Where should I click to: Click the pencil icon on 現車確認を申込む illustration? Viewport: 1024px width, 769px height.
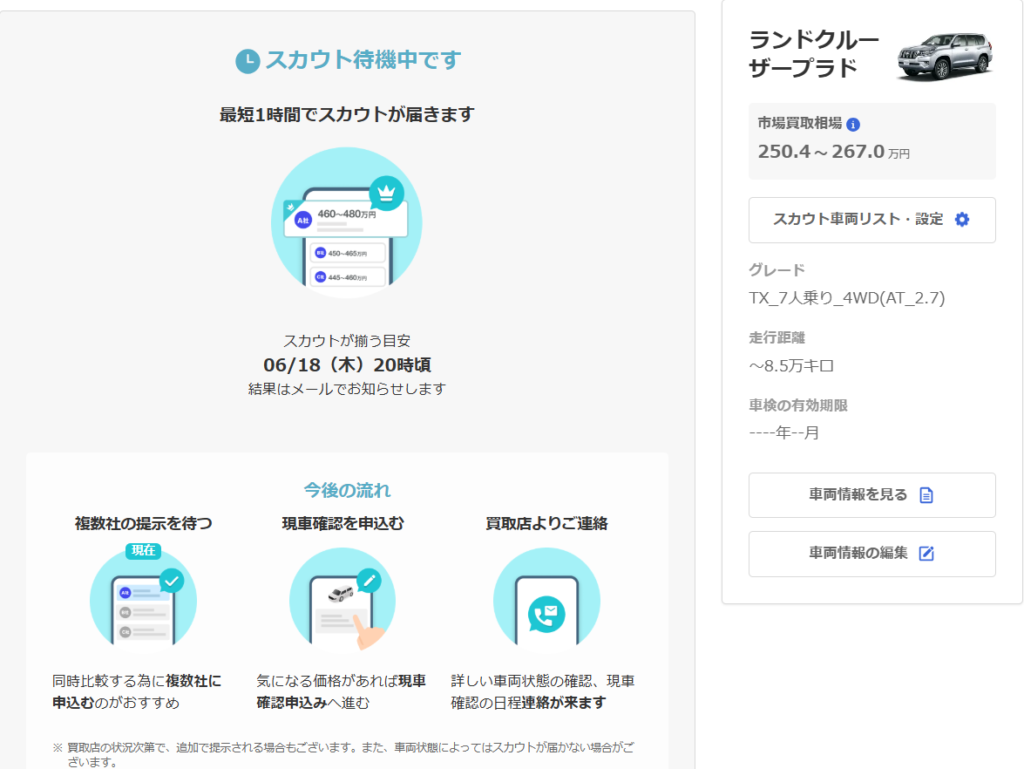pos(369,580)
